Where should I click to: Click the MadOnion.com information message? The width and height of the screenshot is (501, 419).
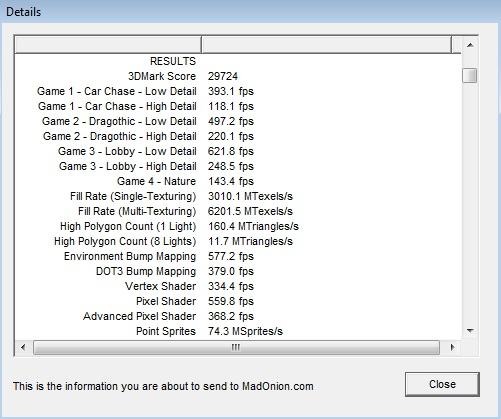coord(163,386)
